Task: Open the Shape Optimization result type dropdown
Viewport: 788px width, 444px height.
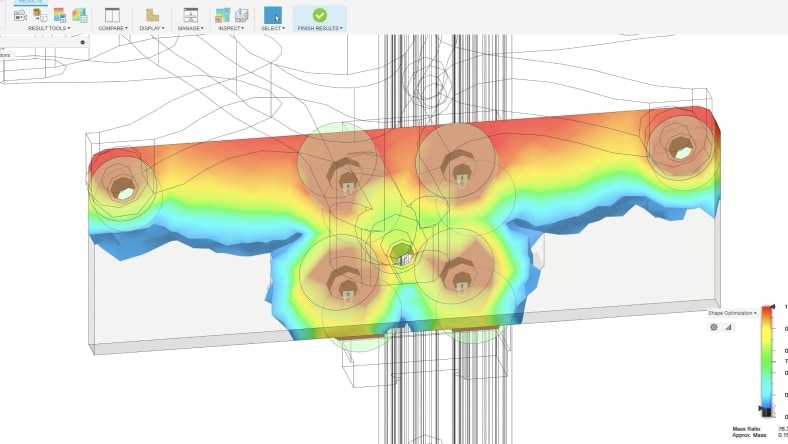Action: 732,313
